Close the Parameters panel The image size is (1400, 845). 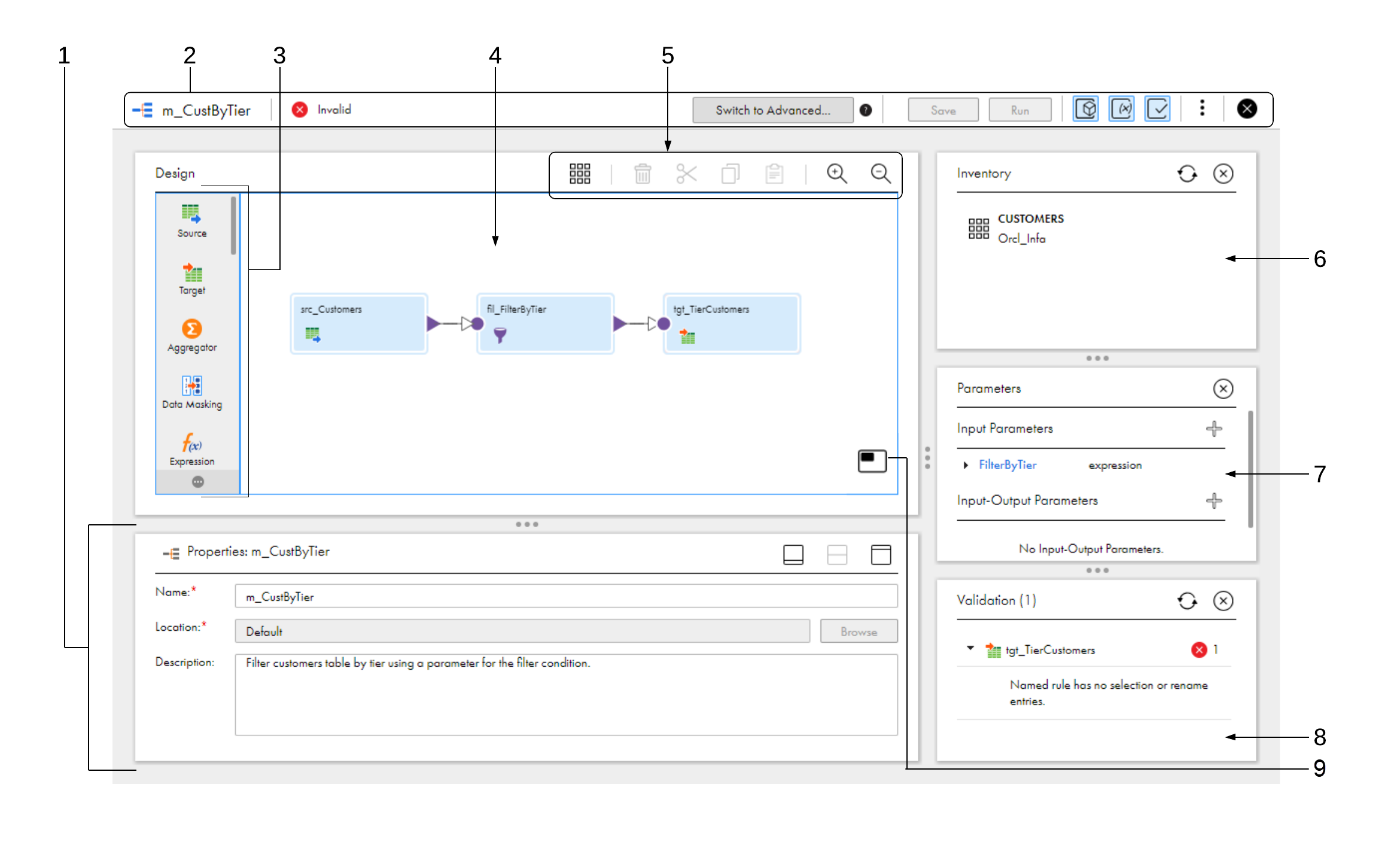(1223, 389)
